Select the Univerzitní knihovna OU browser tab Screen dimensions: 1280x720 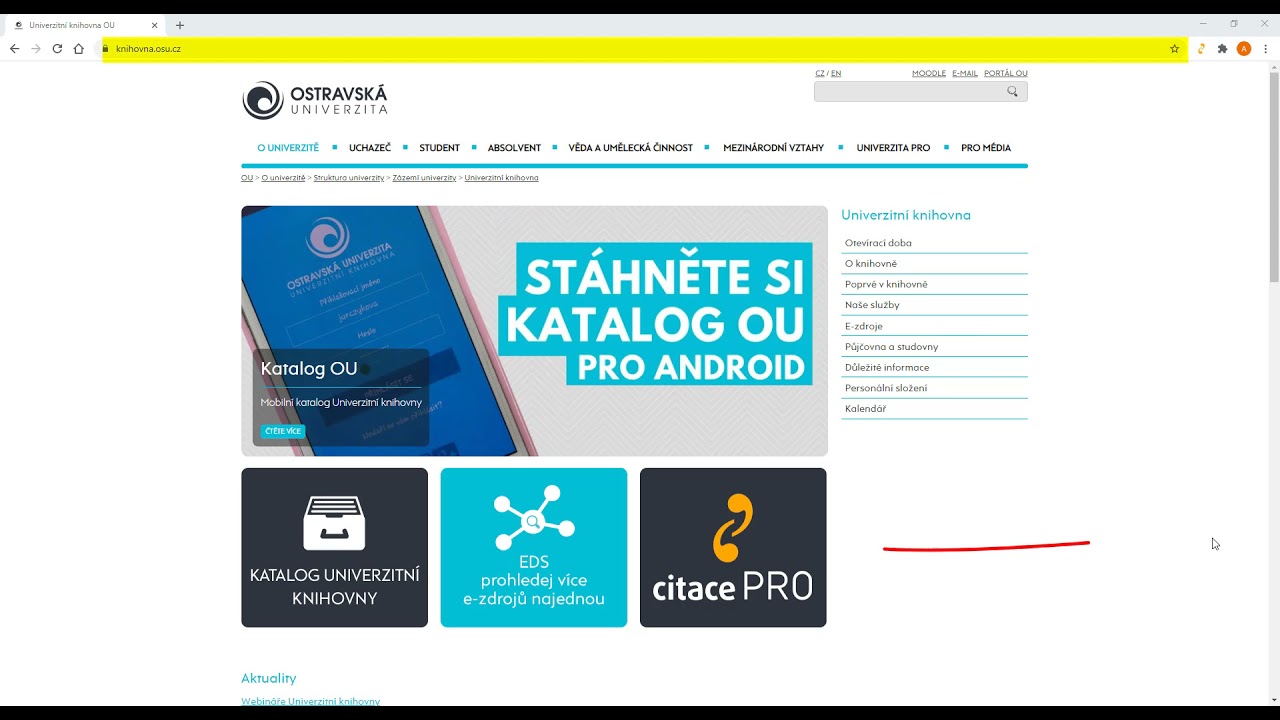point(85,25)
